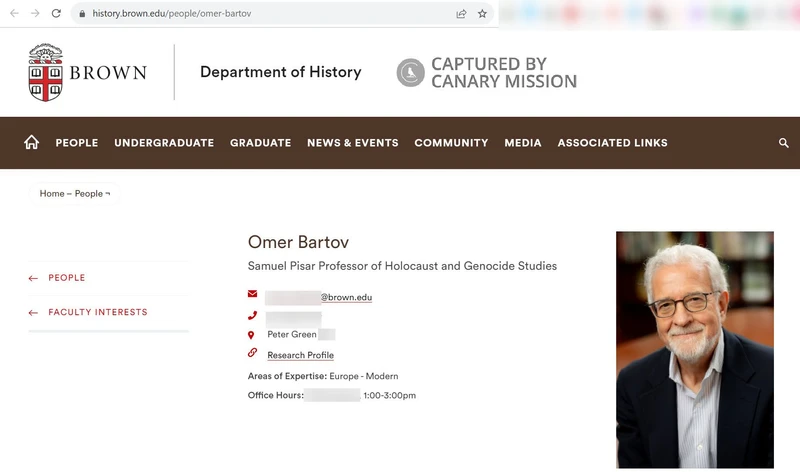Open the ASSOCIATED LINKS menu

tap(612, 143)
